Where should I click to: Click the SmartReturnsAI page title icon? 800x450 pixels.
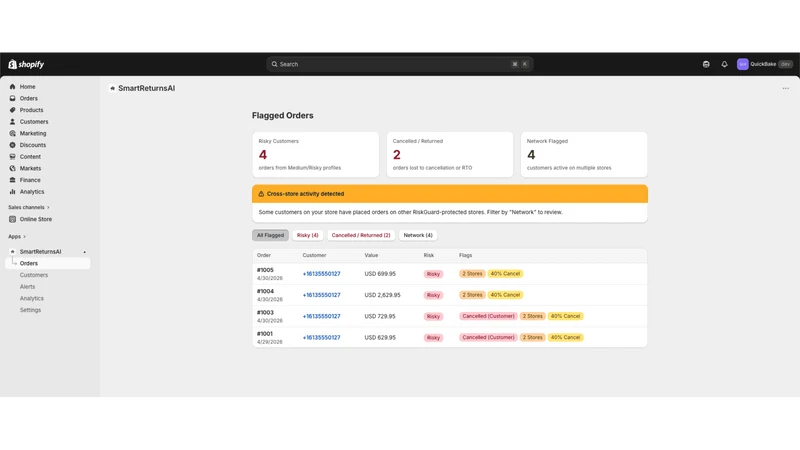[113, 88]
